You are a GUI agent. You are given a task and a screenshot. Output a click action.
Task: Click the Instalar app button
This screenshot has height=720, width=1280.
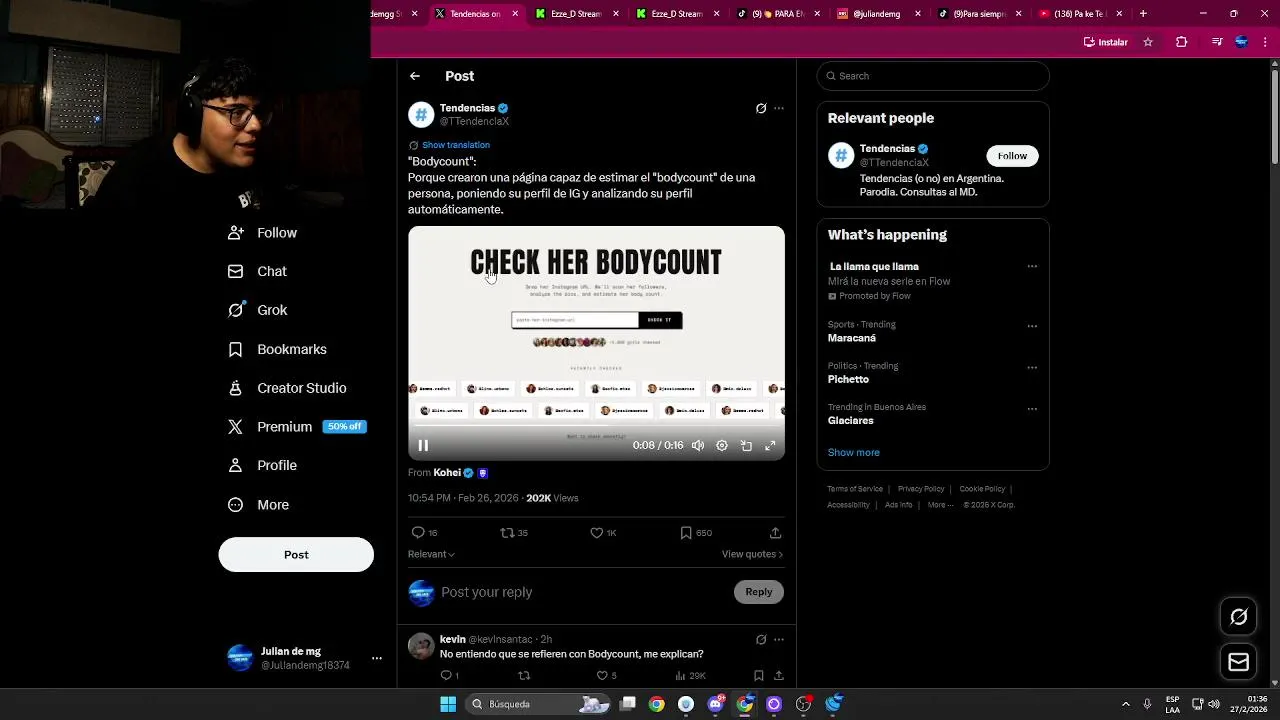click(x=1106, y=42)
